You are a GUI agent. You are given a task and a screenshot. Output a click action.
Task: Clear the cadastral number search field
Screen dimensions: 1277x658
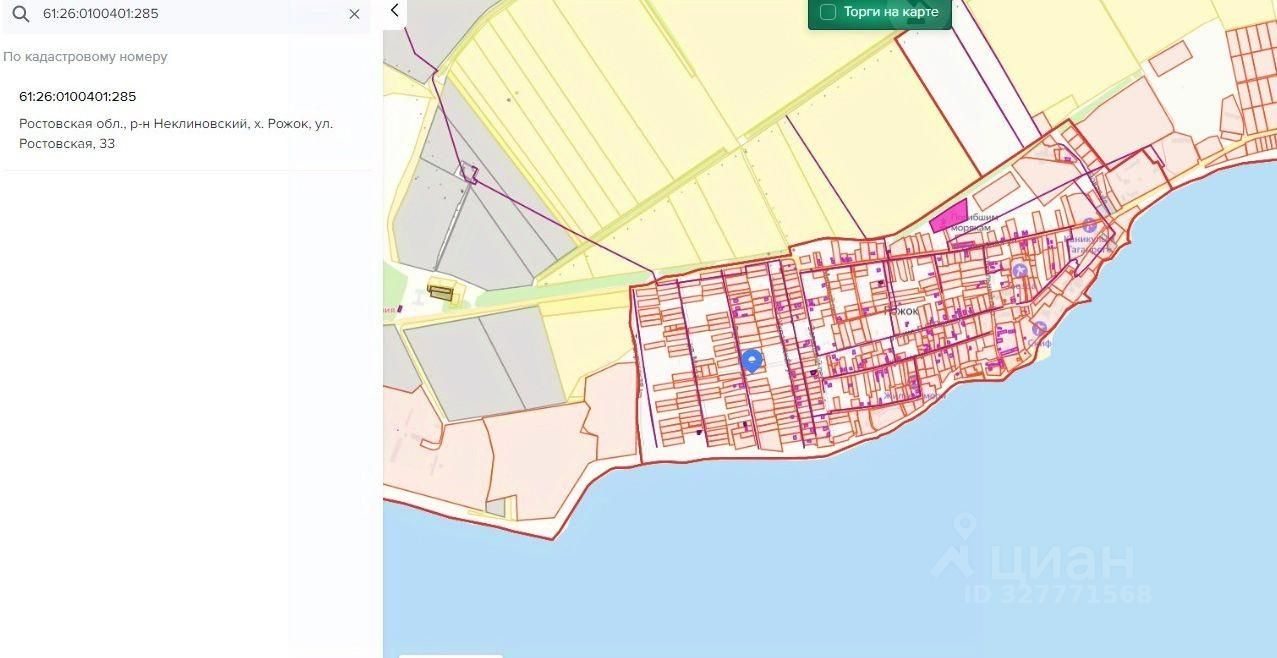(354, 14)
